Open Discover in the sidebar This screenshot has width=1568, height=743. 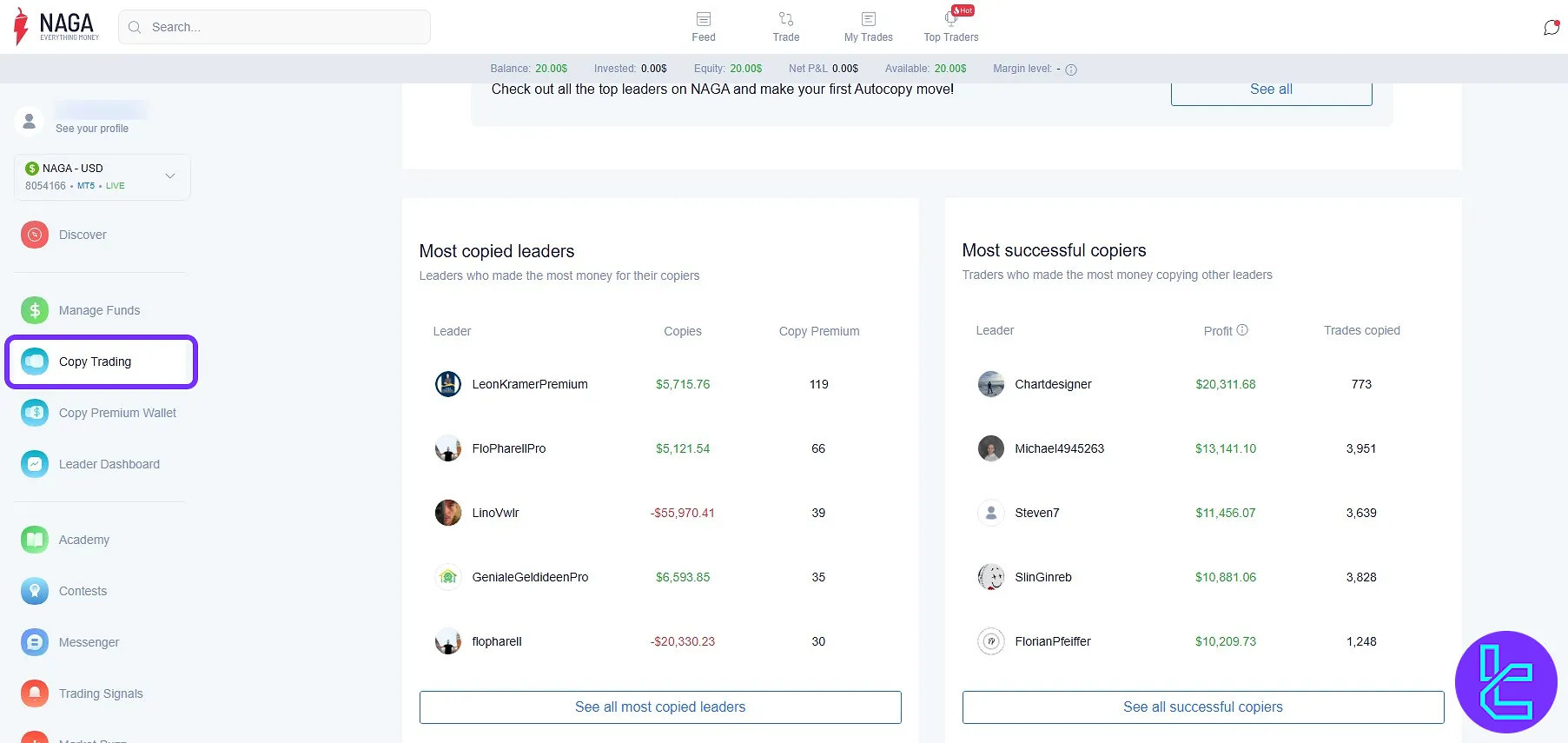pos(83,235)
